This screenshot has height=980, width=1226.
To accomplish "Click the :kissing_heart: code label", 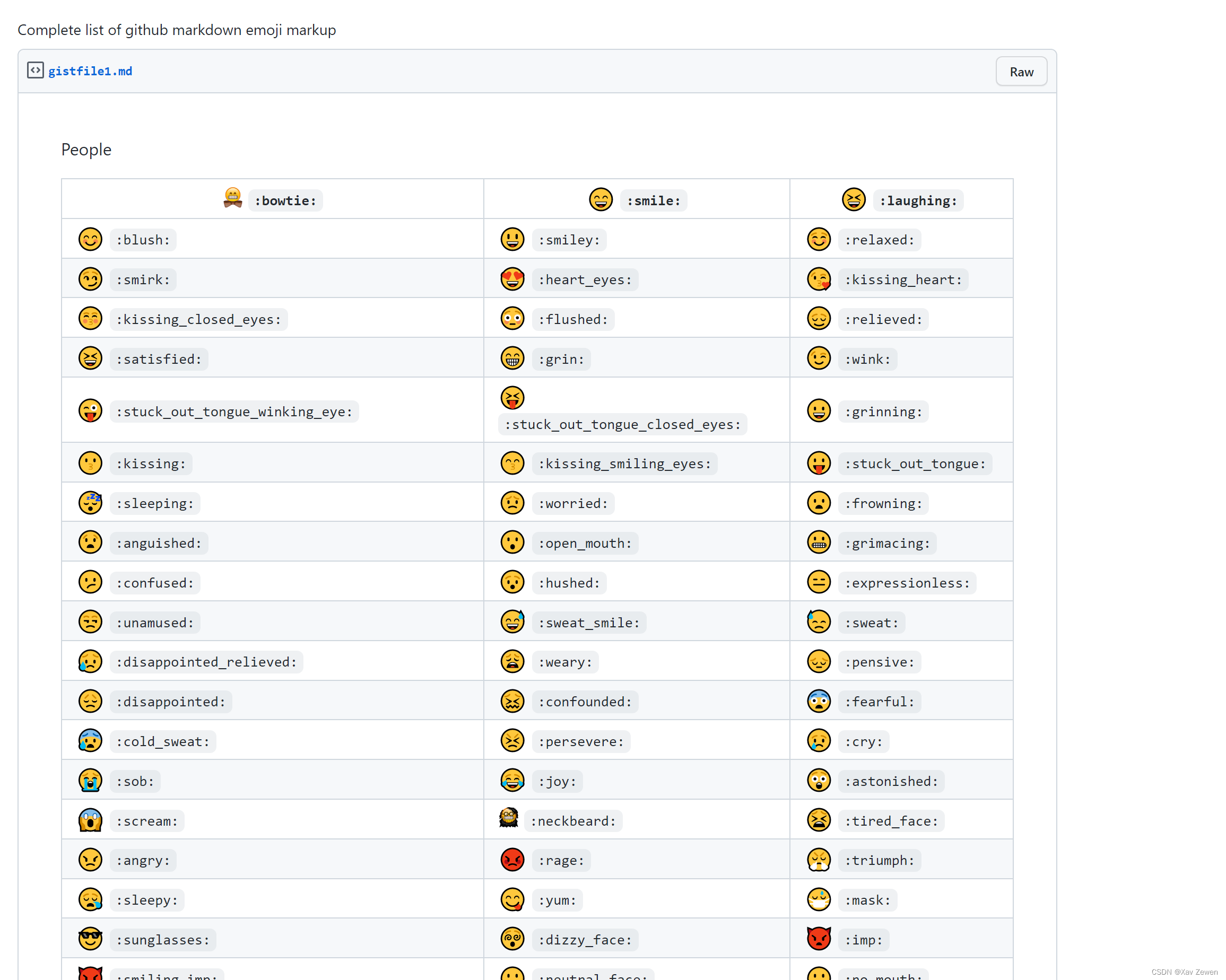I will coord(902,279).
